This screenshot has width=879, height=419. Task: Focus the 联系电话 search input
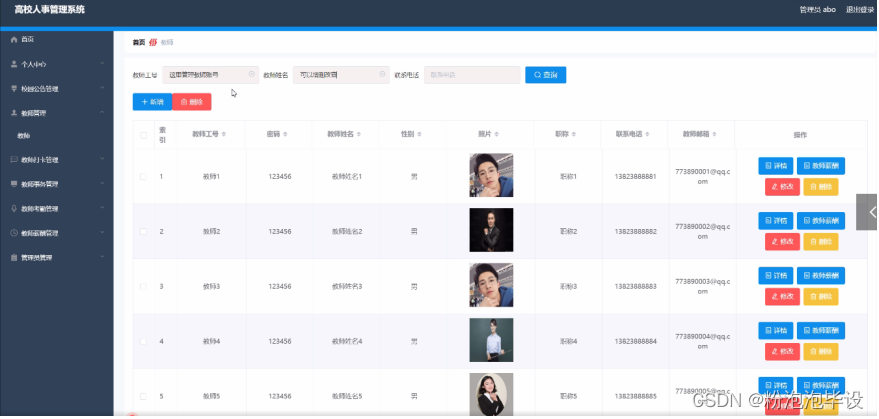473,75
